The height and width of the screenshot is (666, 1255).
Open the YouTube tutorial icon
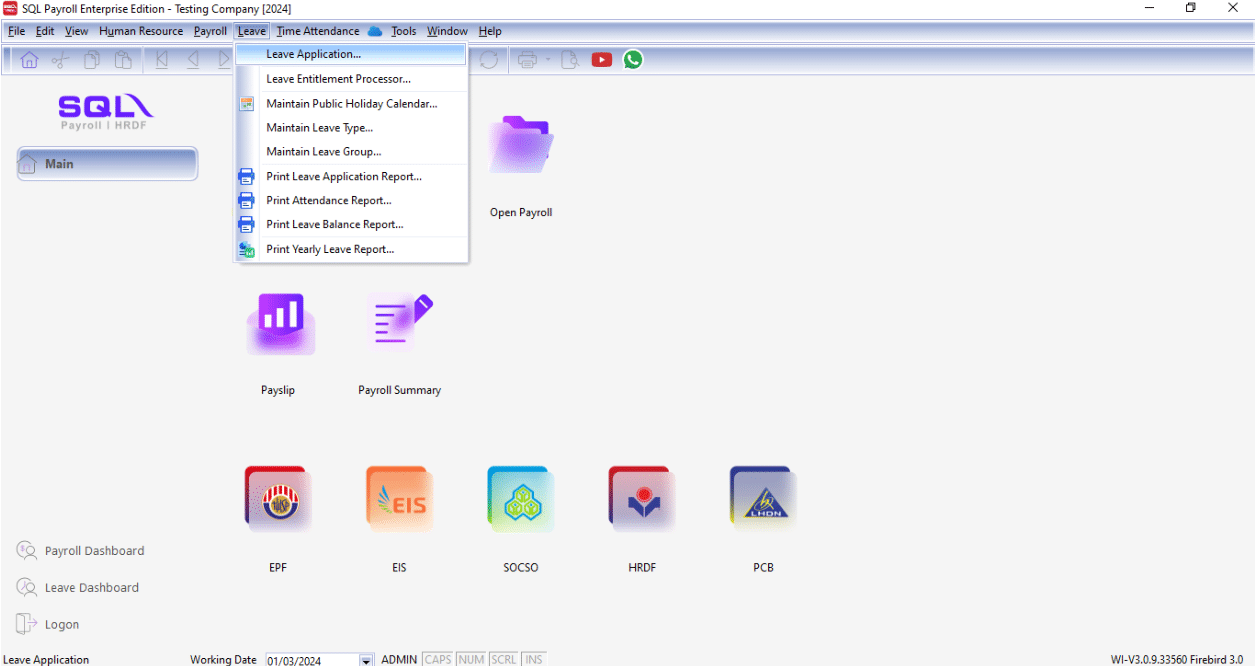click(x=601, y=60)
